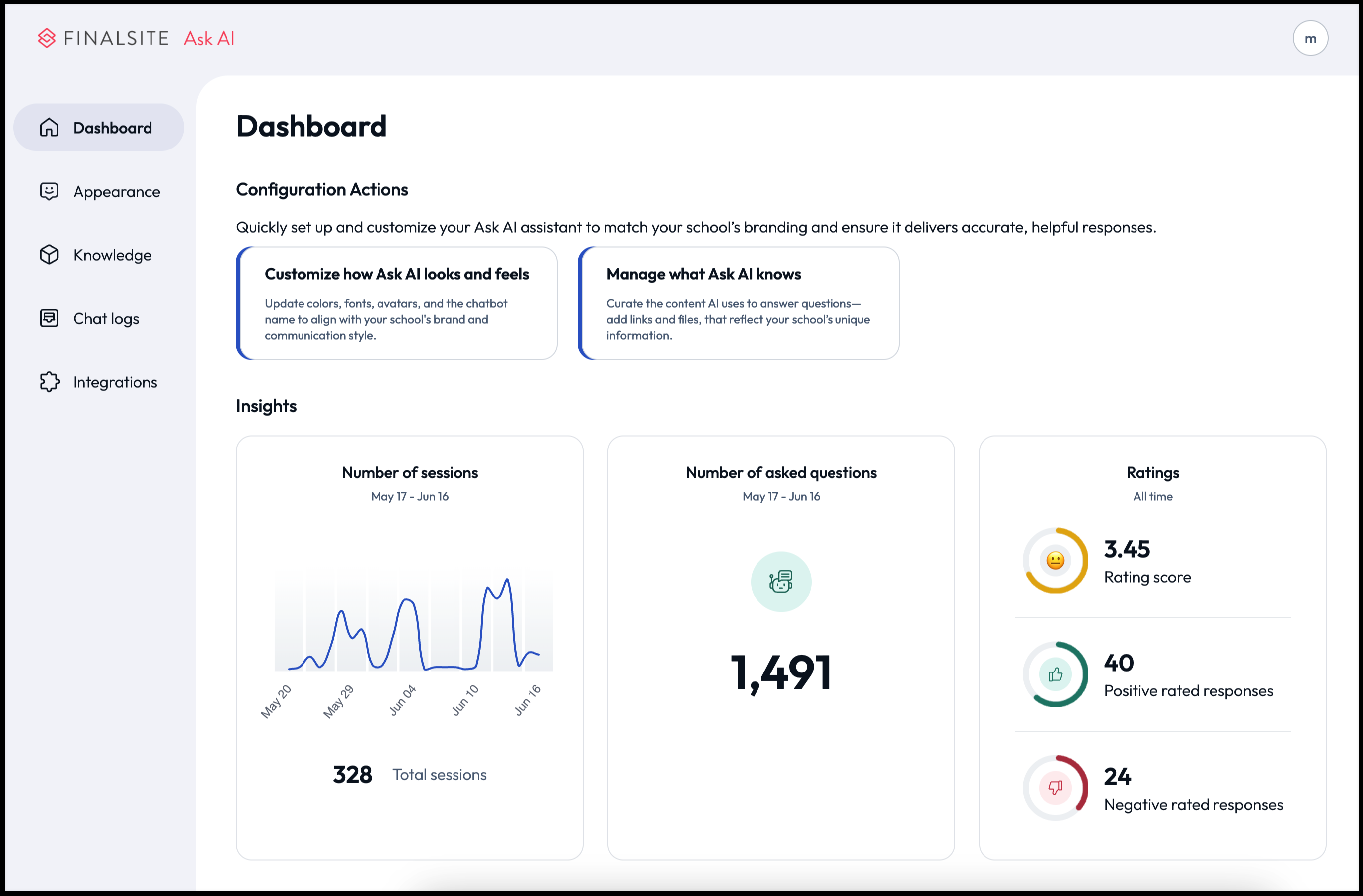Click the 'Total sessions' label

(x=440, y=775)
